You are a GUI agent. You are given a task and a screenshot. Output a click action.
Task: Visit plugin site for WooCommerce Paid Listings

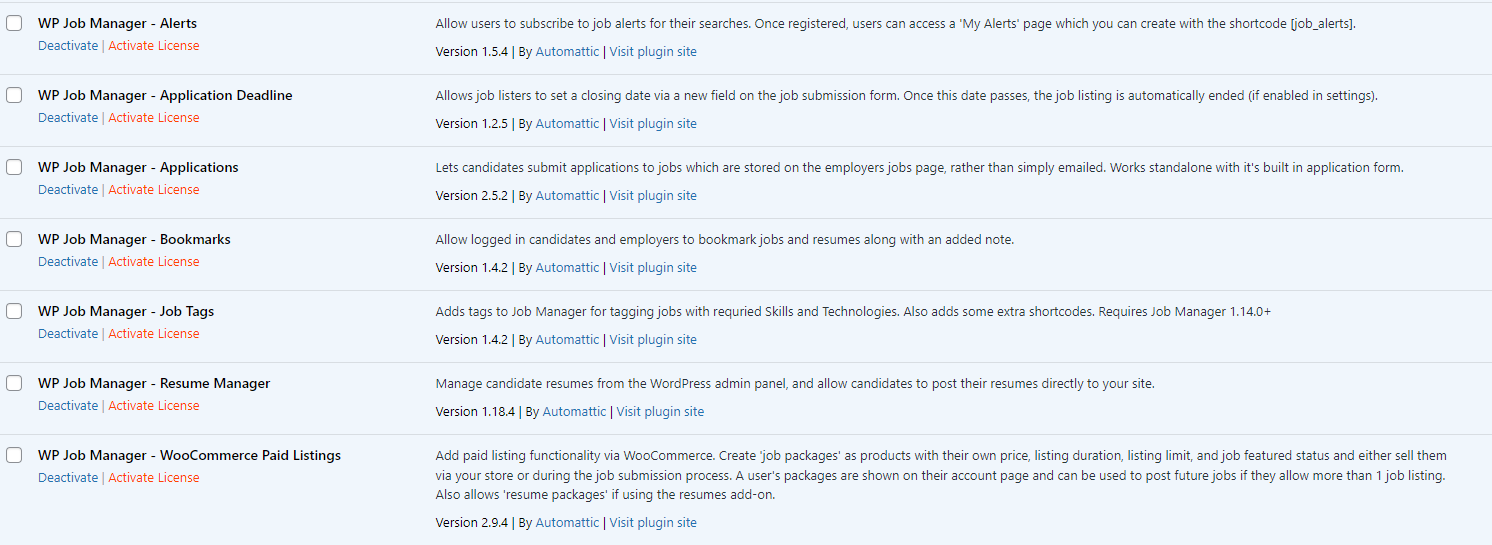653,523
